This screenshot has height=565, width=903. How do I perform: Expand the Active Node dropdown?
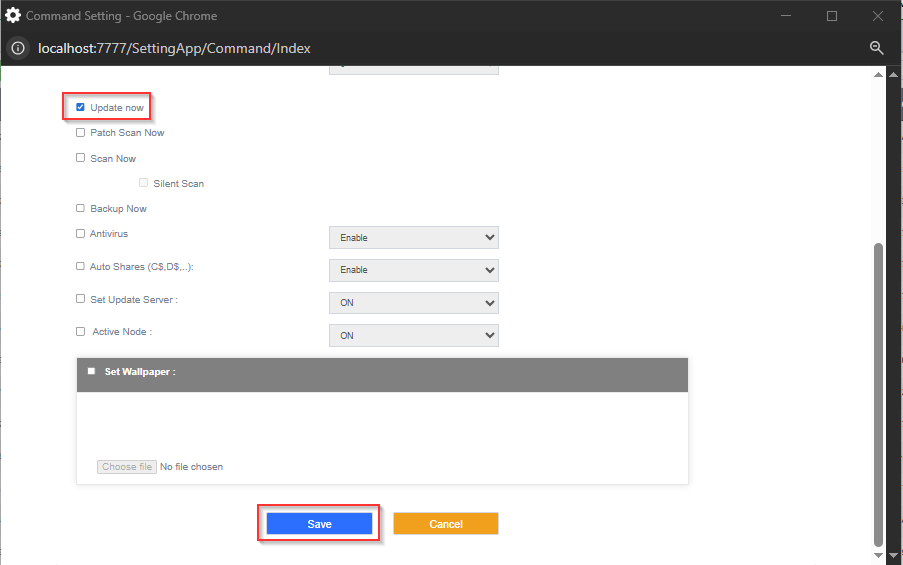[413, 335]
